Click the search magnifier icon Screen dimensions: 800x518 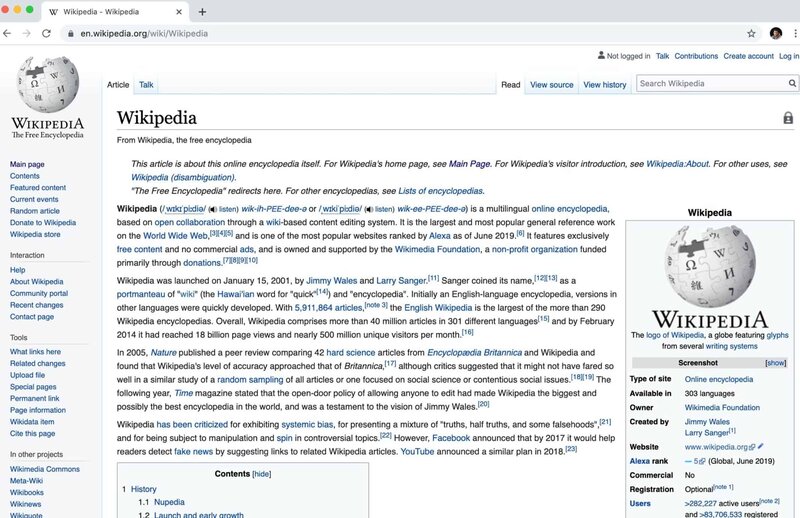point(792,83)
